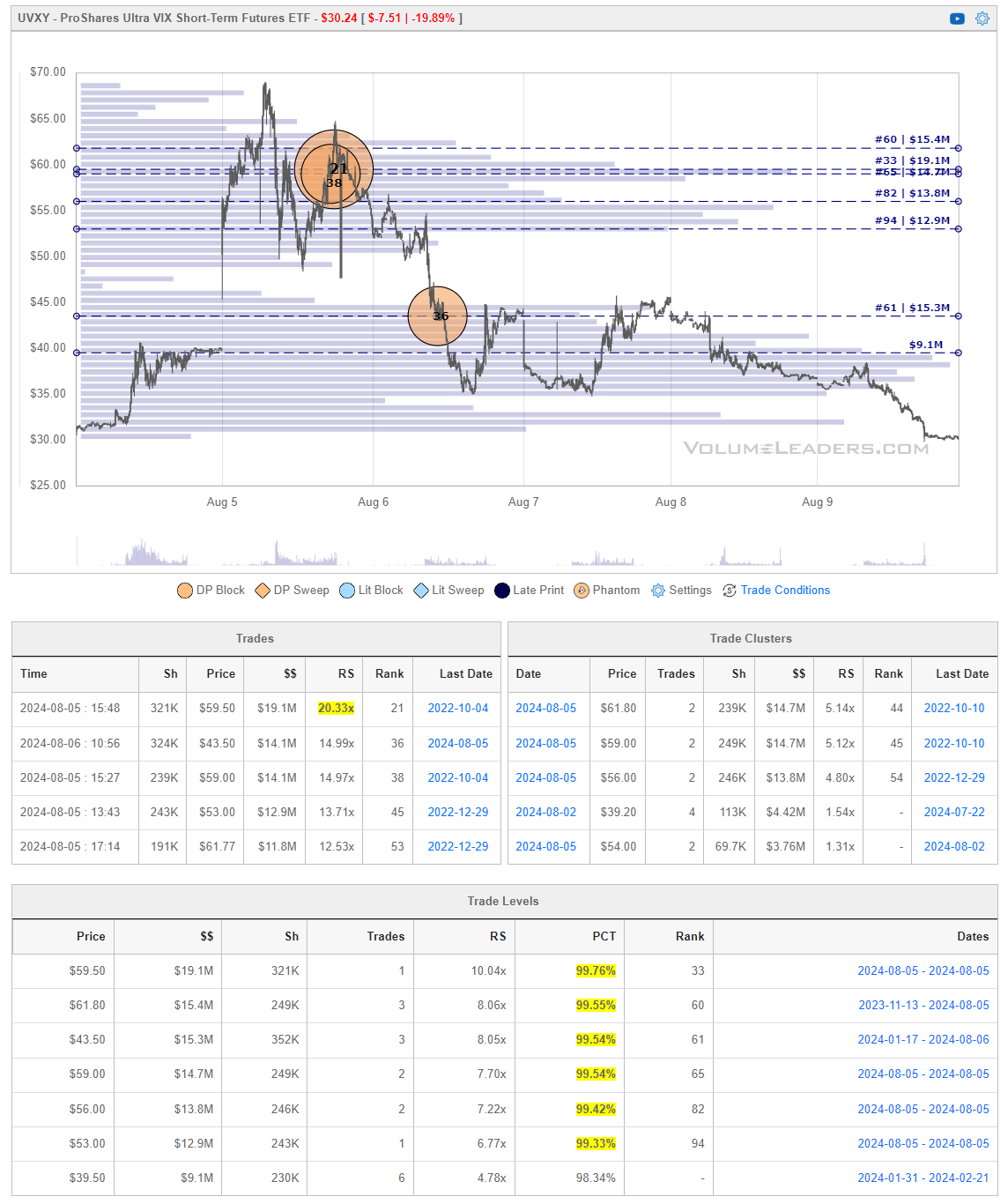Toggle the DP Sweep legend diamond
1008x1204 pixels.
263,591
